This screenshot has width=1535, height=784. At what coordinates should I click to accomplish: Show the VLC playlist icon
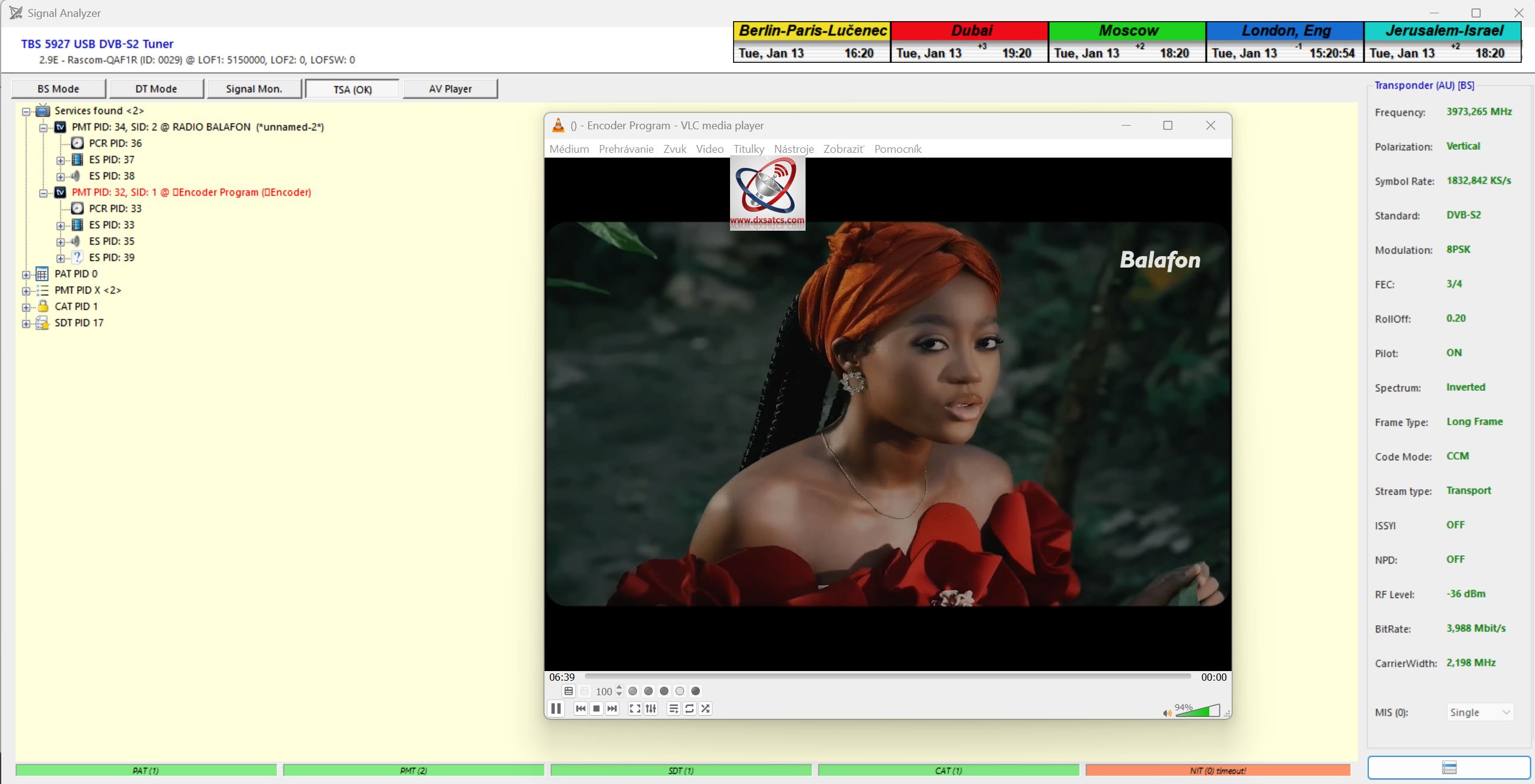coord(673,708)
